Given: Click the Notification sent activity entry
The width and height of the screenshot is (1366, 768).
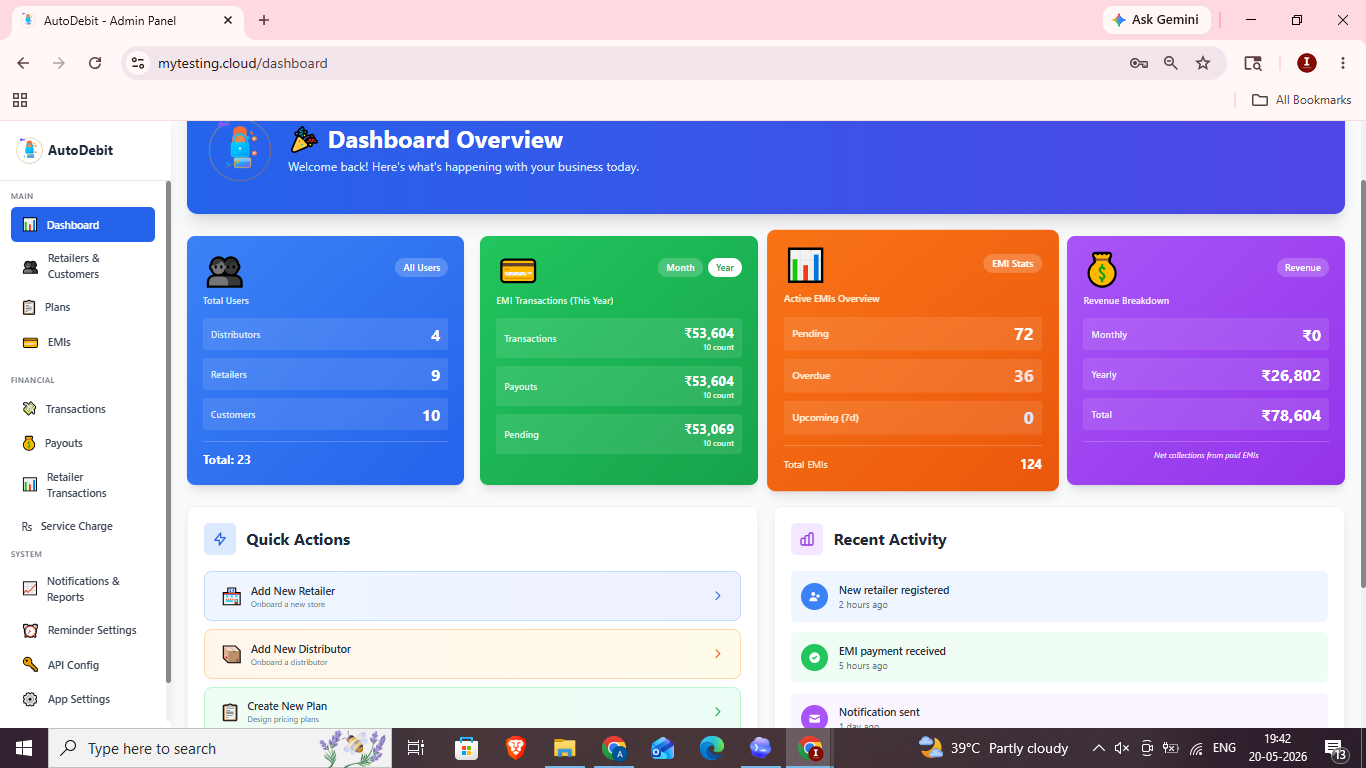Looking at the screenshot, I should tap(1059, 711).
